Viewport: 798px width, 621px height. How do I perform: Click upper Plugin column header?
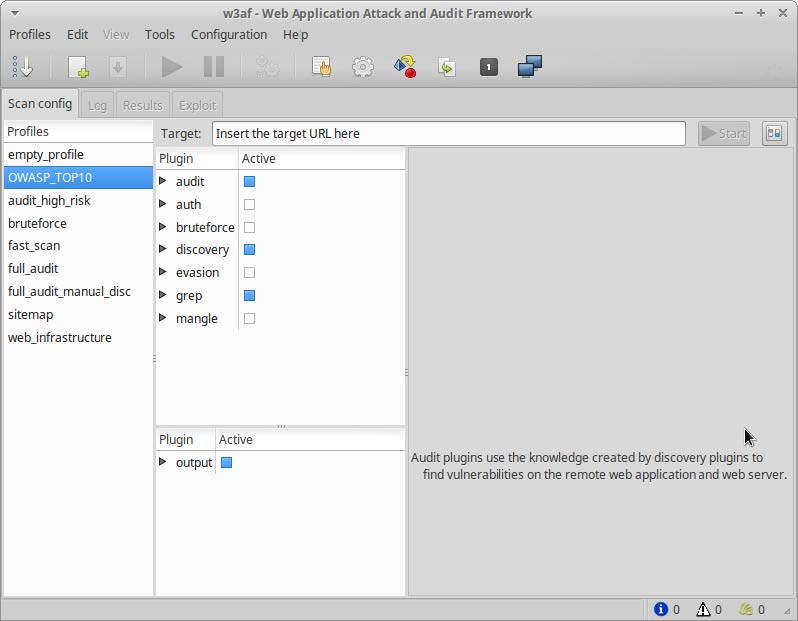[197, 158]
